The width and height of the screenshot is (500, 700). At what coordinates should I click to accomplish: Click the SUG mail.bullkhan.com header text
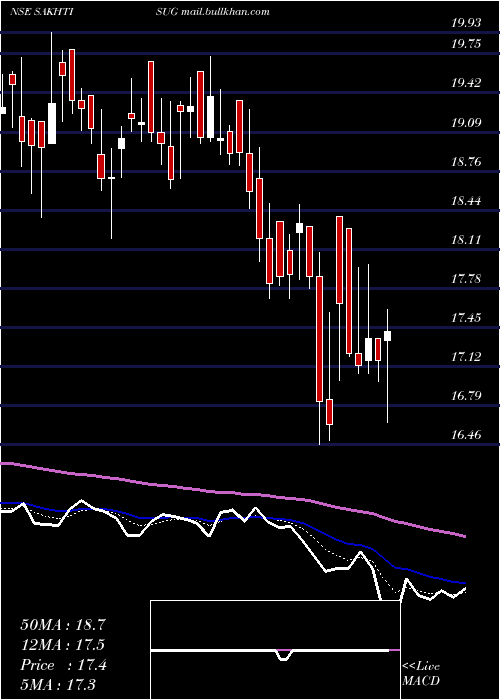(x=212, y=12)
